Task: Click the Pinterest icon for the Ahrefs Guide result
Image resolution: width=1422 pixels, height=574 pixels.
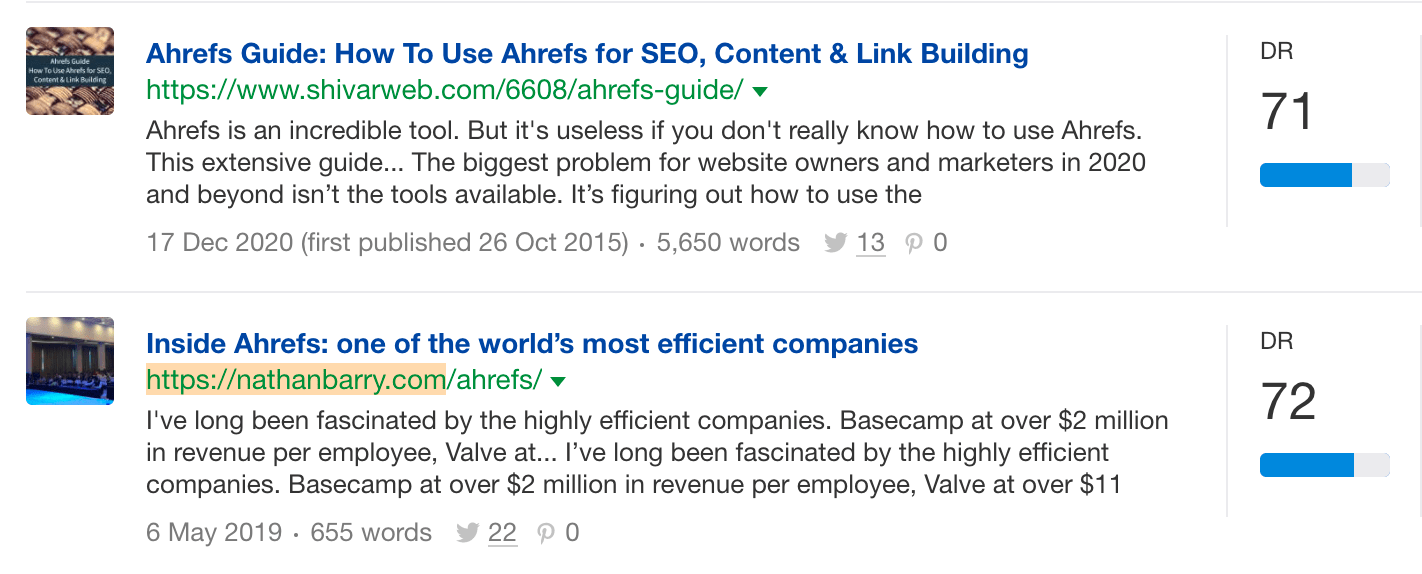Action: pyautogui.click(x=913, y=243)
